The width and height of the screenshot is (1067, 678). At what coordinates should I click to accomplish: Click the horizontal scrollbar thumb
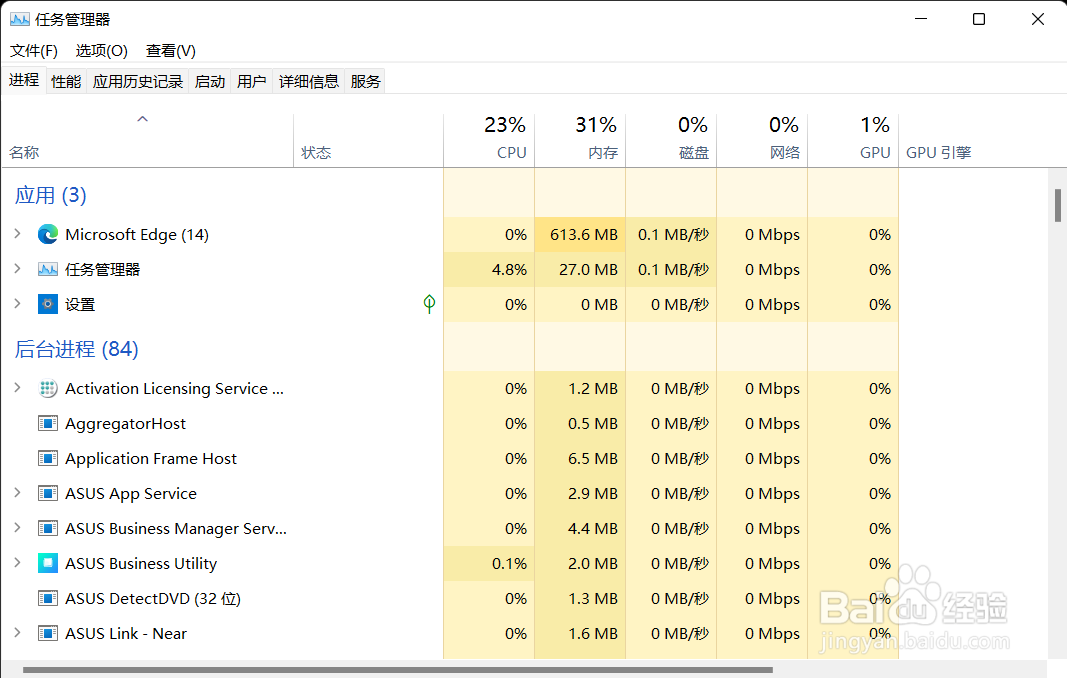click(398, 670)
